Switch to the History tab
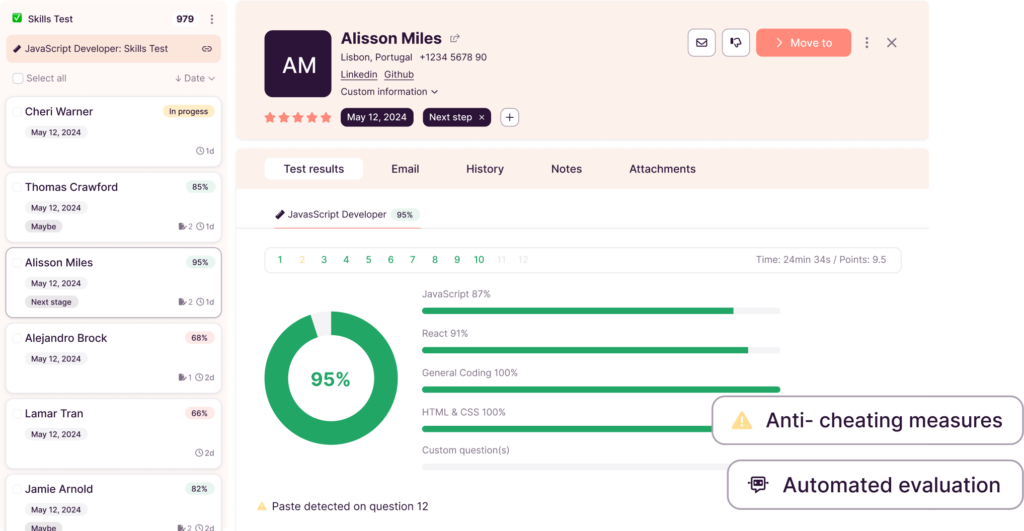 484,169
